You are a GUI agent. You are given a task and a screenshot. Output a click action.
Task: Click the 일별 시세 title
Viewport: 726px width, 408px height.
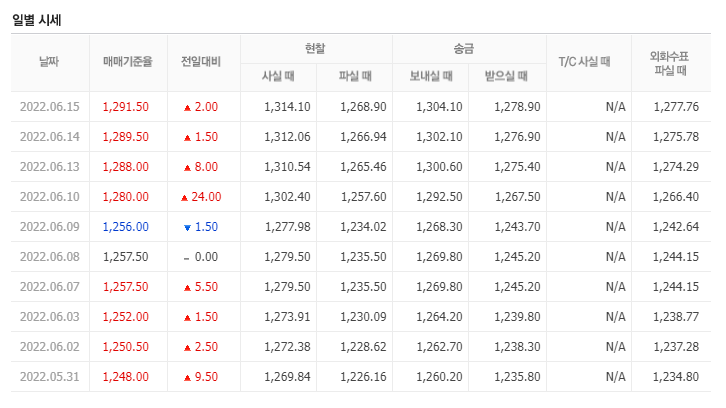(39, 17)
